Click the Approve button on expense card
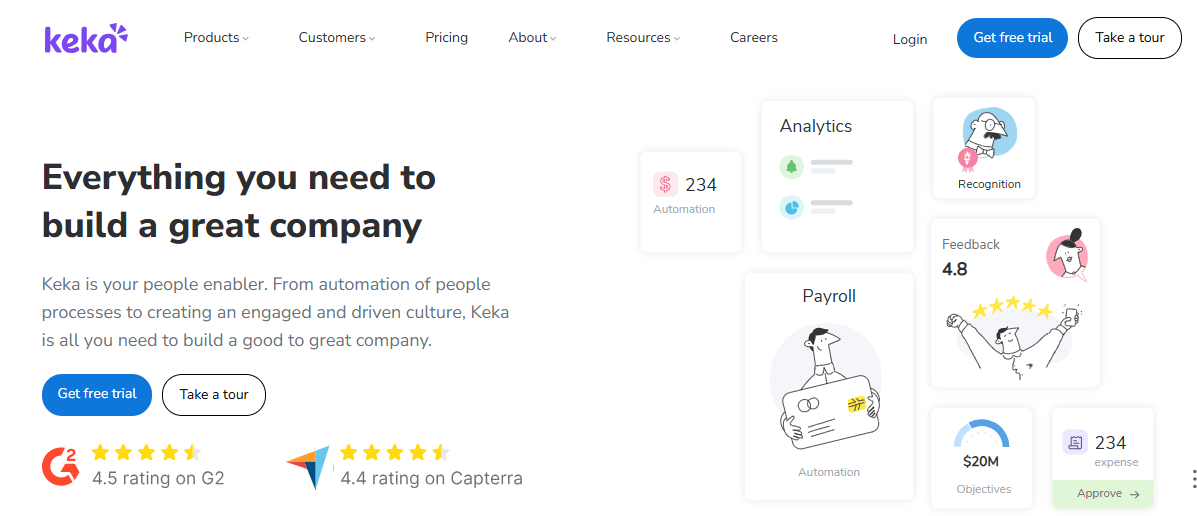The height and width of the screenshot is (516, 1197). tap(1102, 494)
